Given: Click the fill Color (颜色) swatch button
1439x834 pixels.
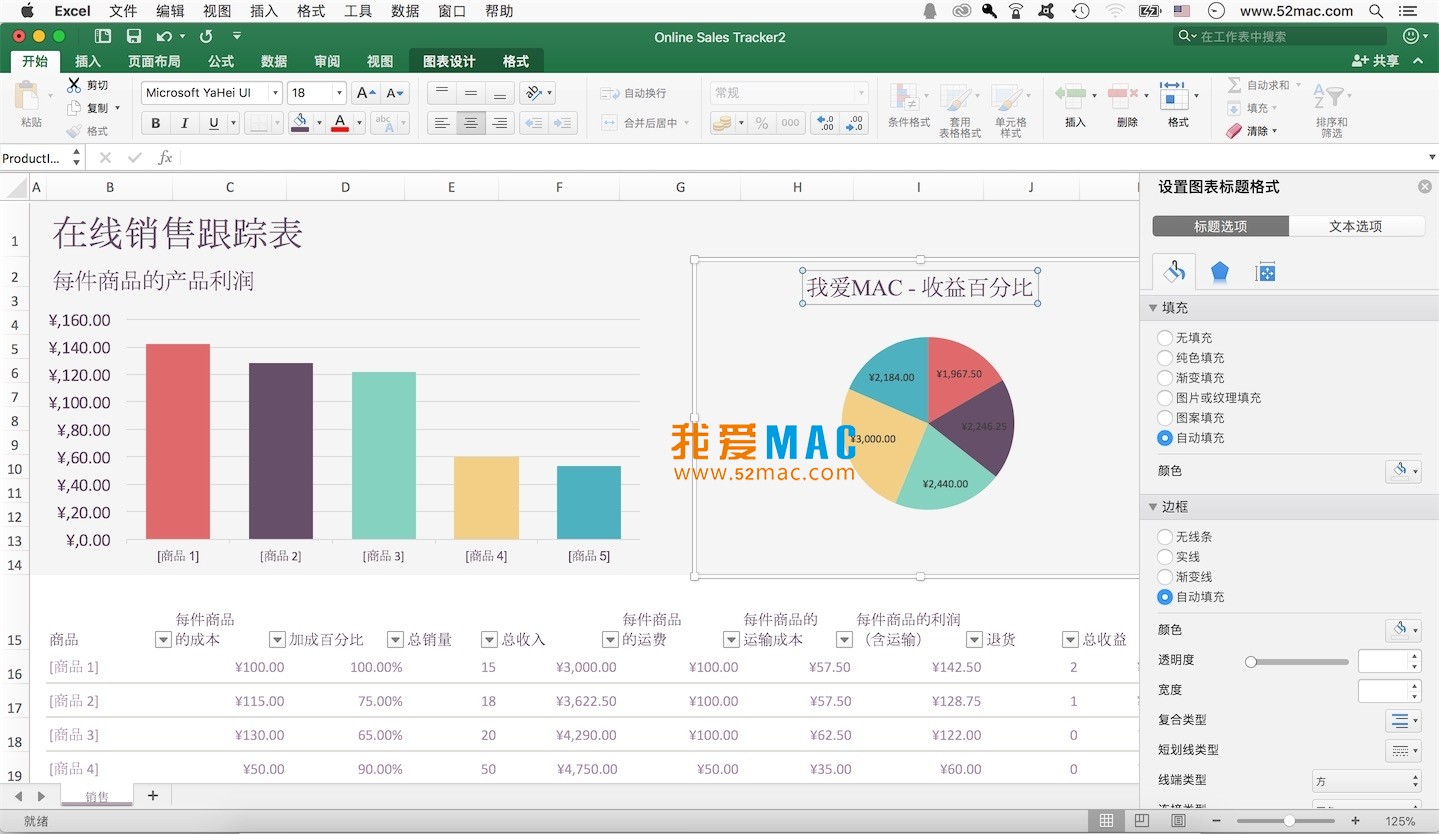Looking at the screenshot, I should click(x=1403, y=471).
